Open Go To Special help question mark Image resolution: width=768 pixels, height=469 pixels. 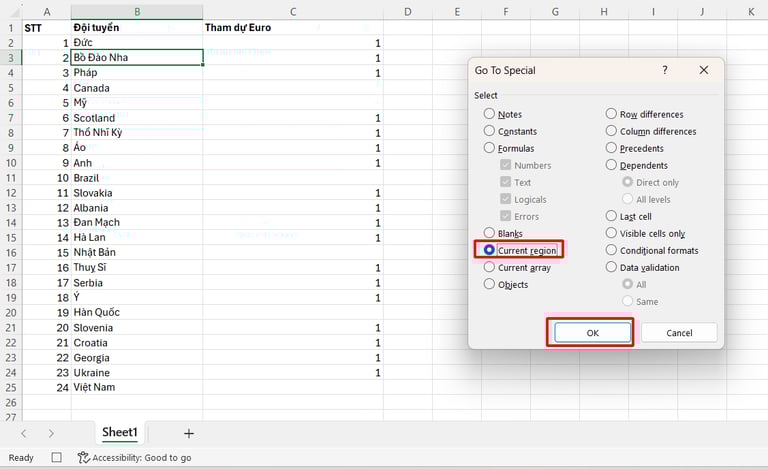pyautogui.click(x=665, y=70)
